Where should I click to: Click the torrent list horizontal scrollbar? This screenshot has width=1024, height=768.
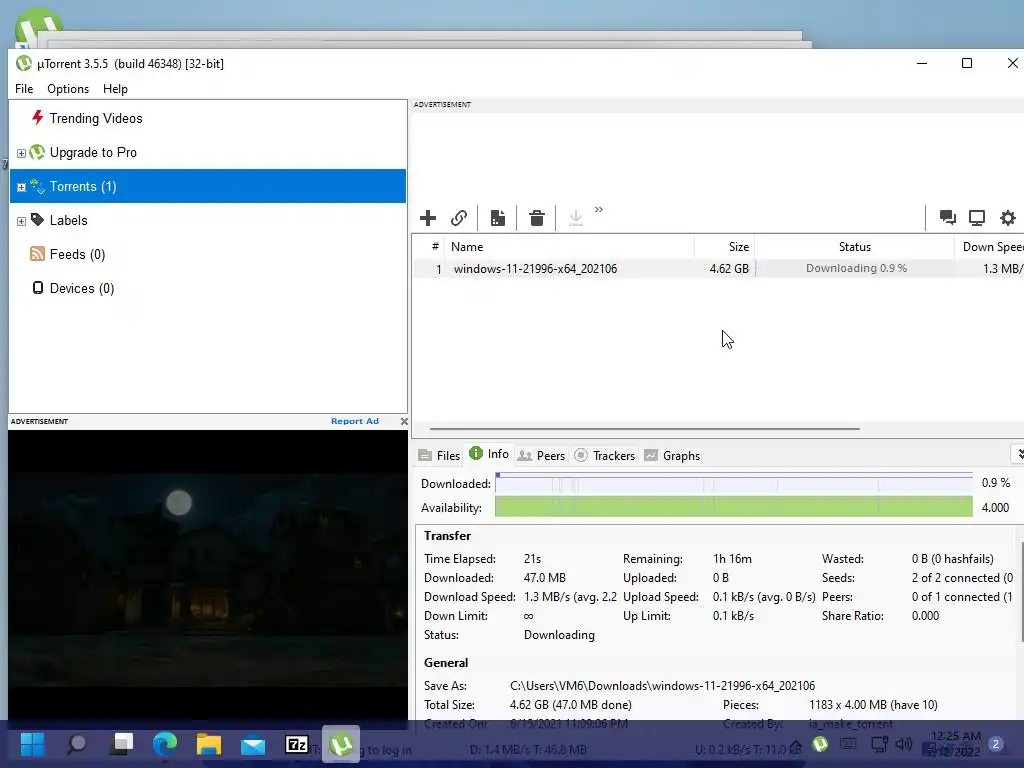click(x=644, y=429)
